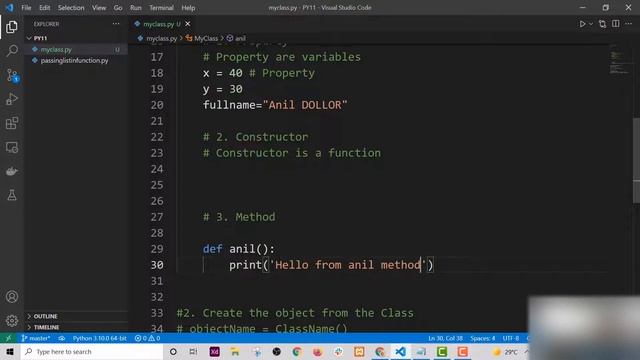Open the Selection menu
Screen dimensions: 640x360
71,8
